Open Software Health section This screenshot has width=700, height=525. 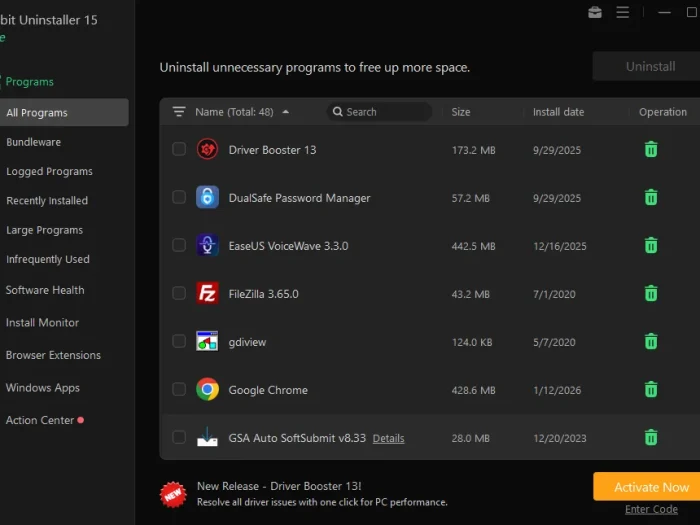click(45, 290)
